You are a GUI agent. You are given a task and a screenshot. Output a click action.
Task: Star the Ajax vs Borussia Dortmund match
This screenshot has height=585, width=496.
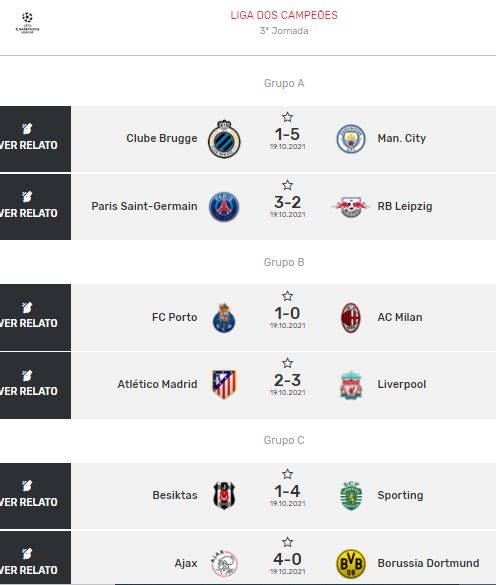pos(287,542)
